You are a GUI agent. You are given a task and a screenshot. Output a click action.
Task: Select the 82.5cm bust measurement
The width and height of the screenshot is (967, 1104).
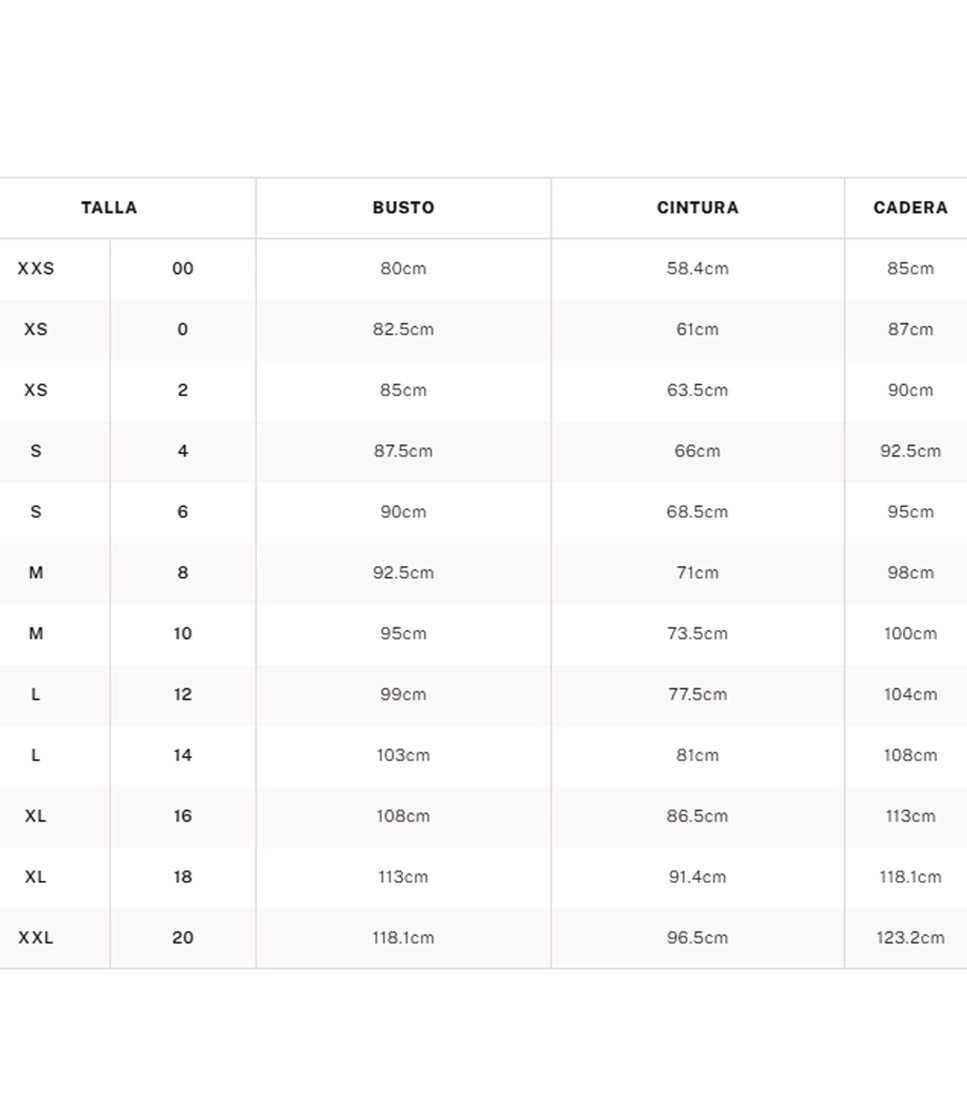pyautogui.click(x=403, y=330)
